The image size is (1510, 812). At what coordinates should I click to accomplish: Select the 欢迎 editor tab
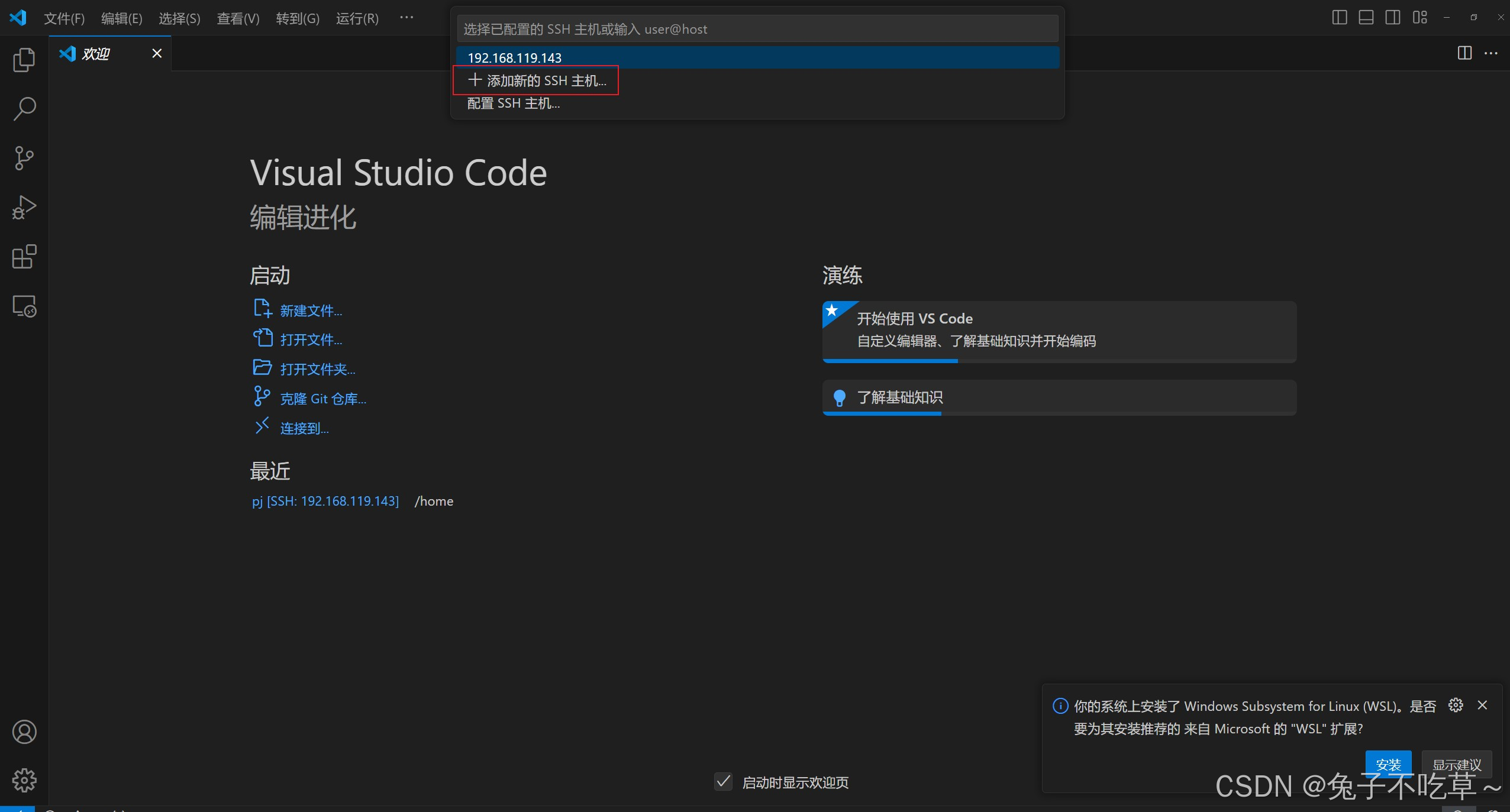(110, 53)
